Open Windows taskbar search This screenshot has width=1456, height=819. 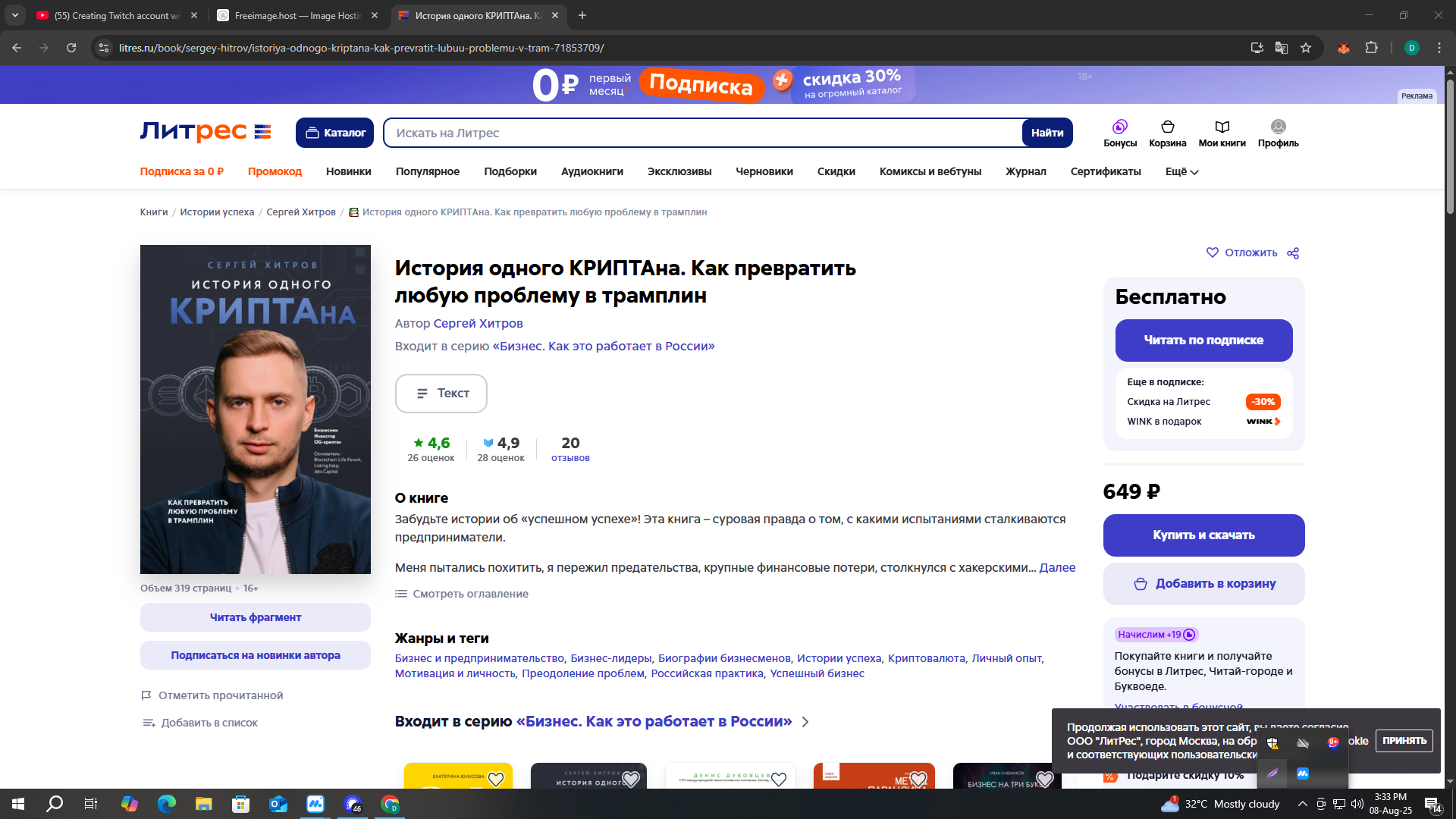tap(55, 804)
